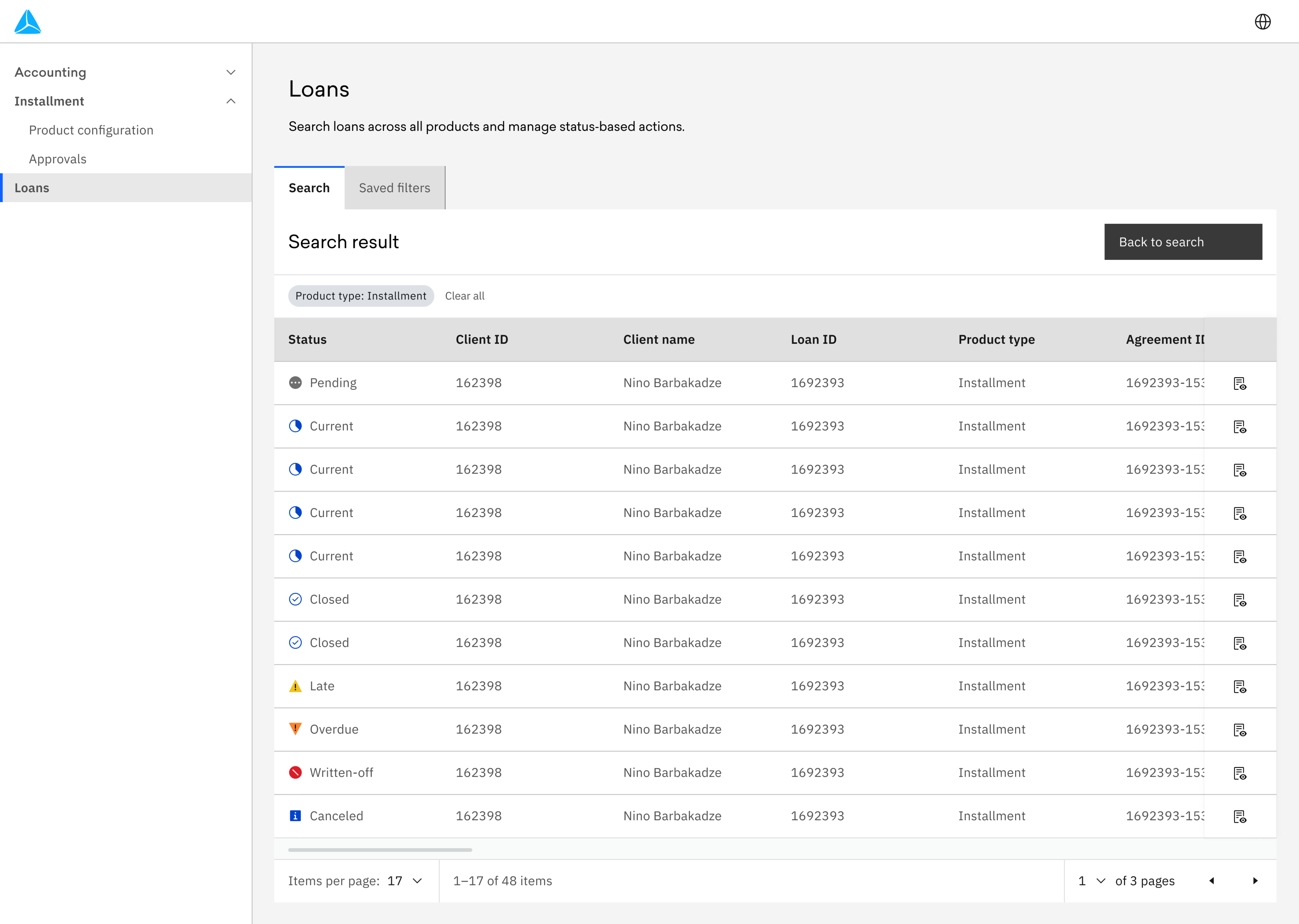
Task: Click the 1–17 of 48 items text
Action: point(502,881)
